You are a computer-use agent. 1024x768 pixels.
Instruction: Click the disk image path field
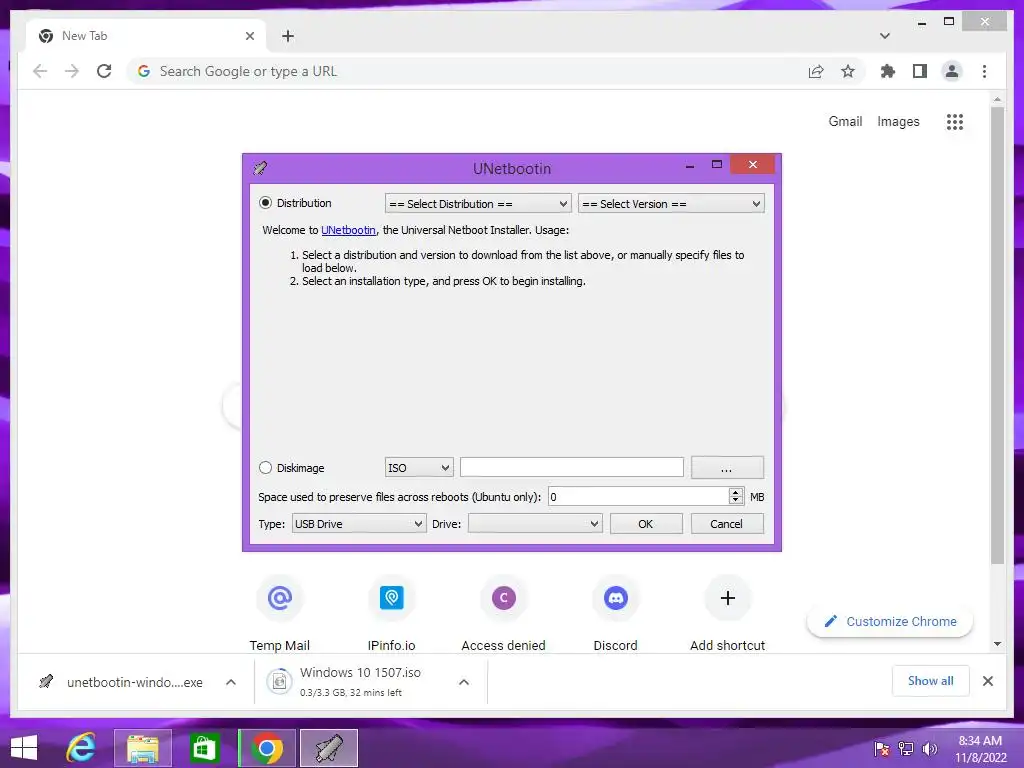pyautogui.click(x=571, y=468)
